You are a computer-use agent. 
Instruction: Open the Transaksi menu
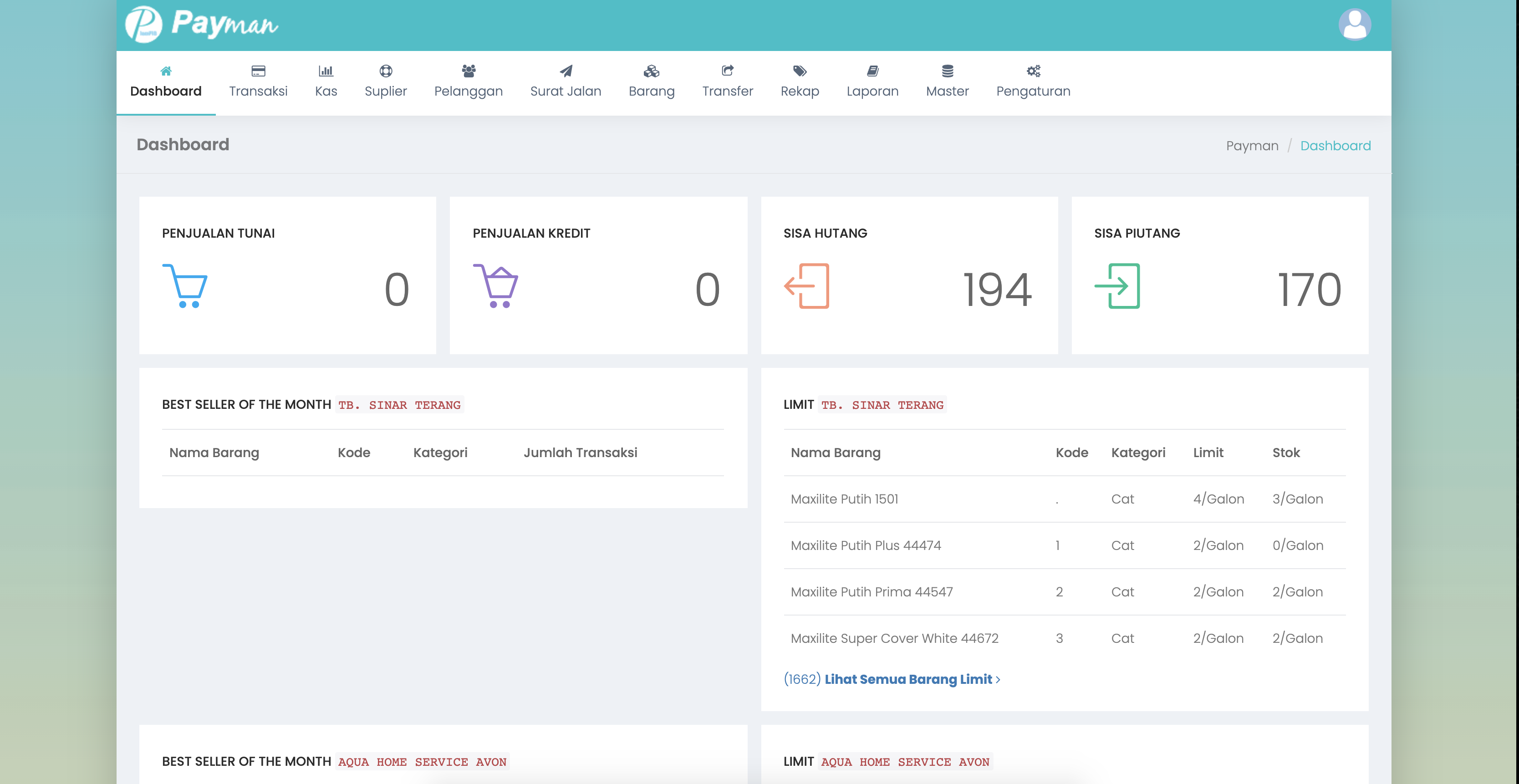(x=258, y=82)
